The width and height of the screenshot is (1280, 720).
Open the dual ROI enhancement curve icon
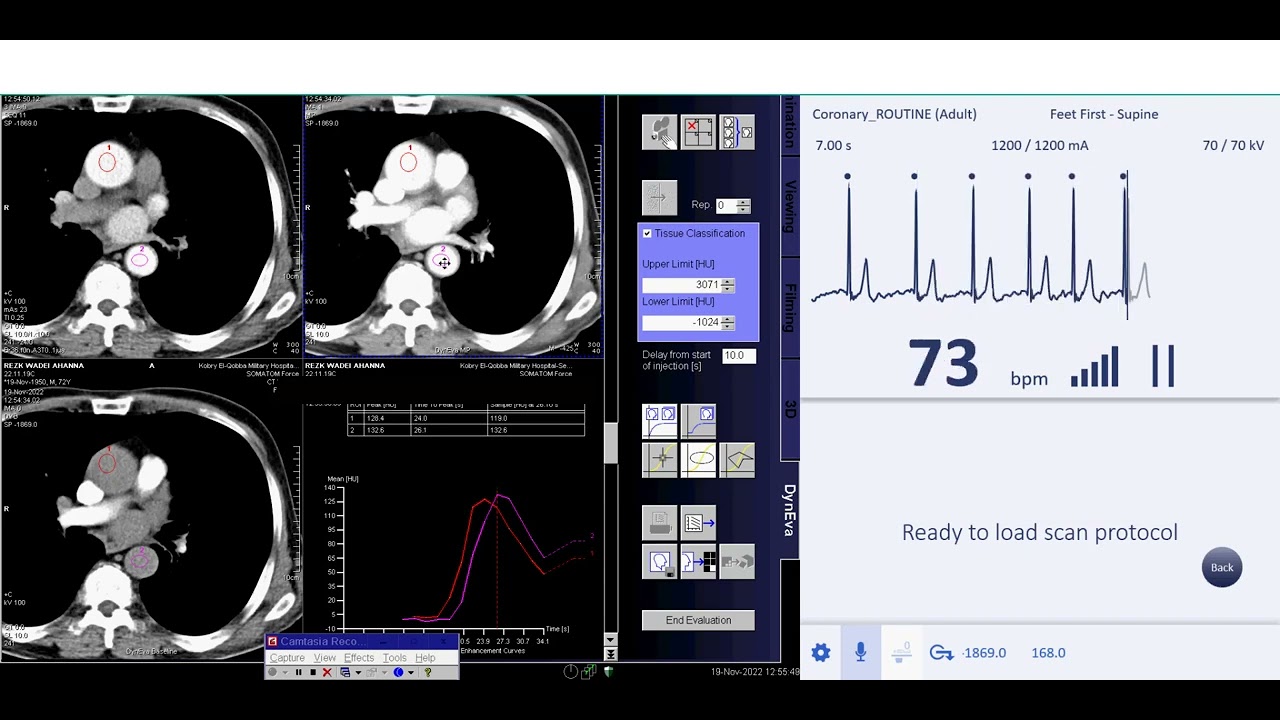click(x=660, y=421)
